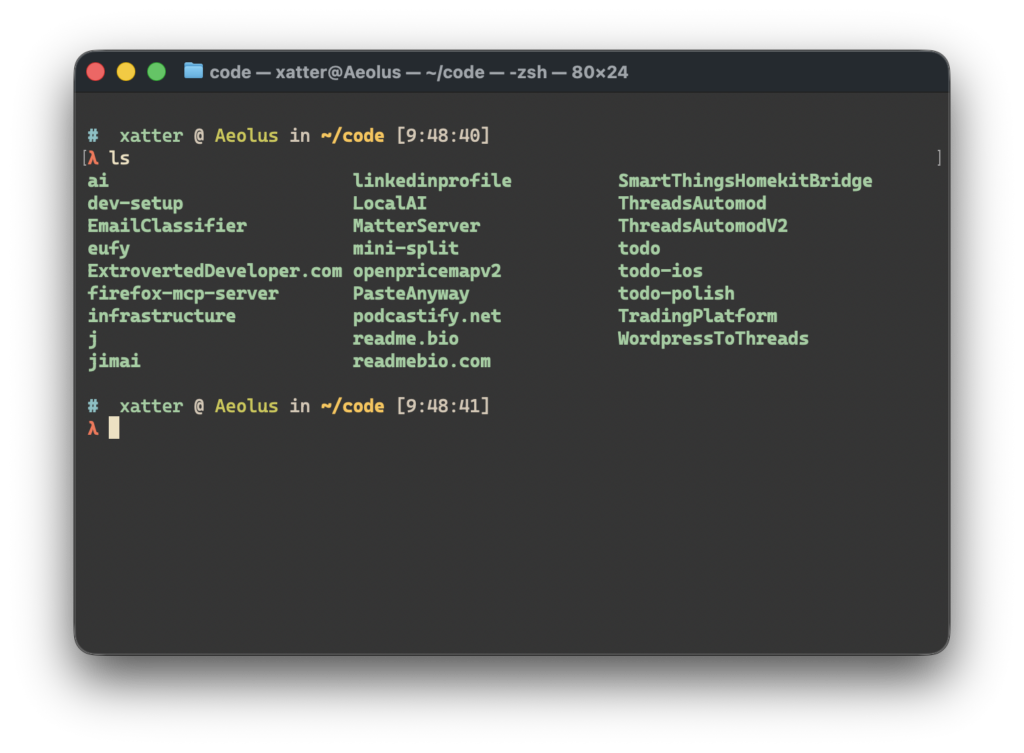Click the red close window button
The width and height of the screenshot is (1024, 753).
(96, 72)
